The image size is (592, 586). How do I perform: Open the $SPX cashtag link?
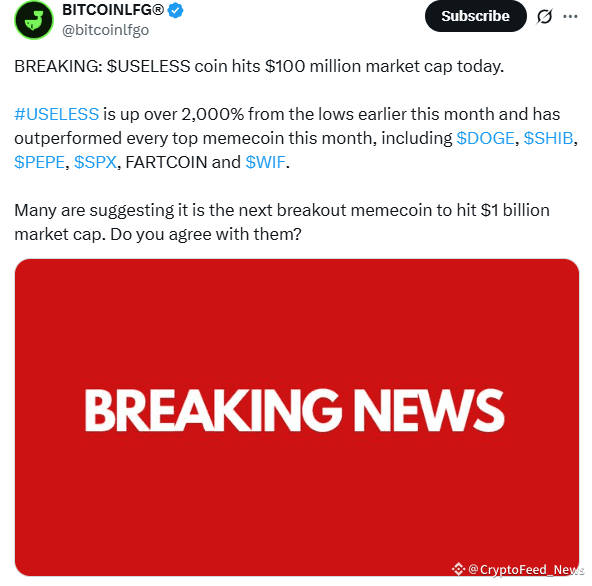coord(95,162)
